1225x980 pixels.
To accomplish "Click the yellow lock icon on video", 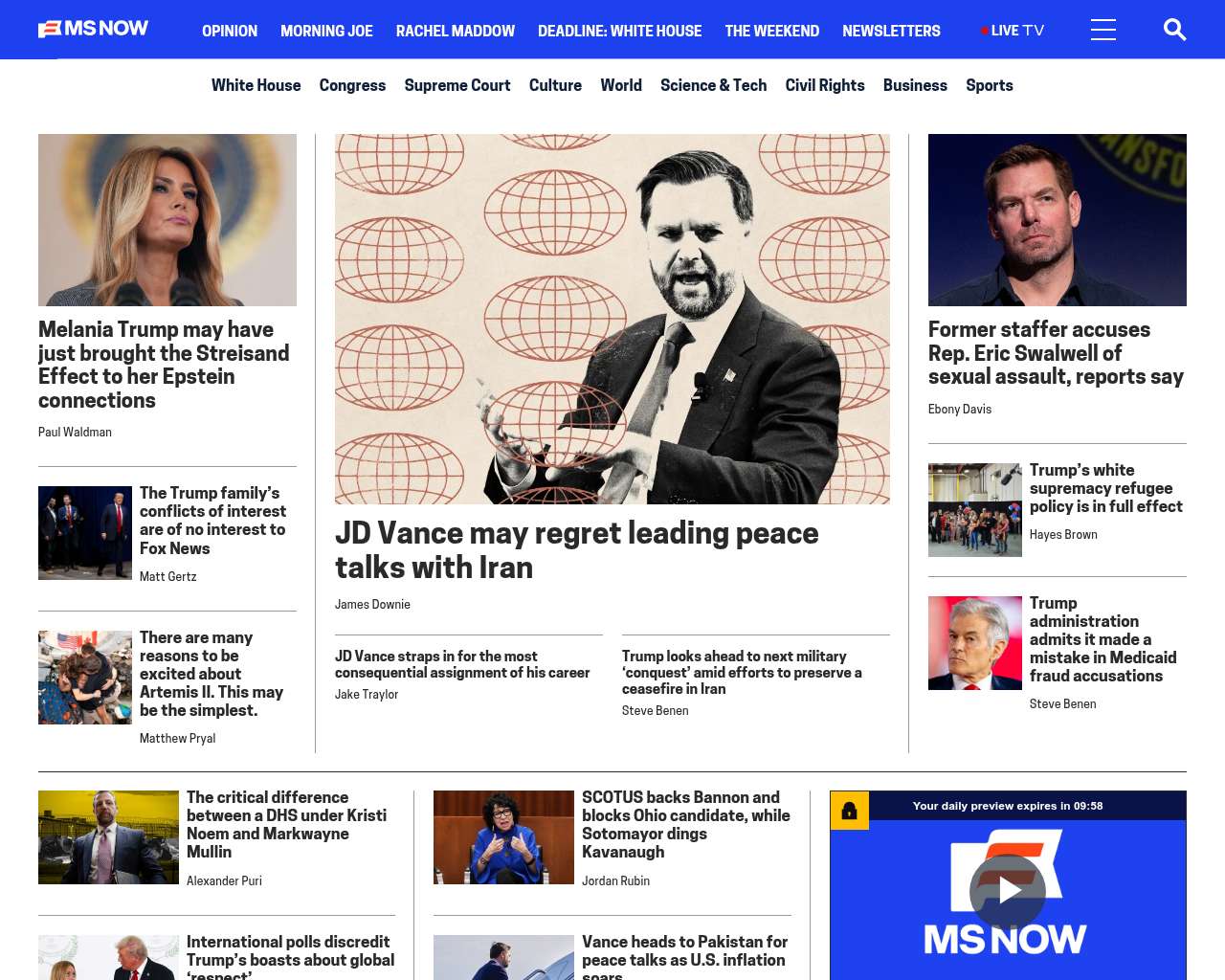I will click(849, 811).
